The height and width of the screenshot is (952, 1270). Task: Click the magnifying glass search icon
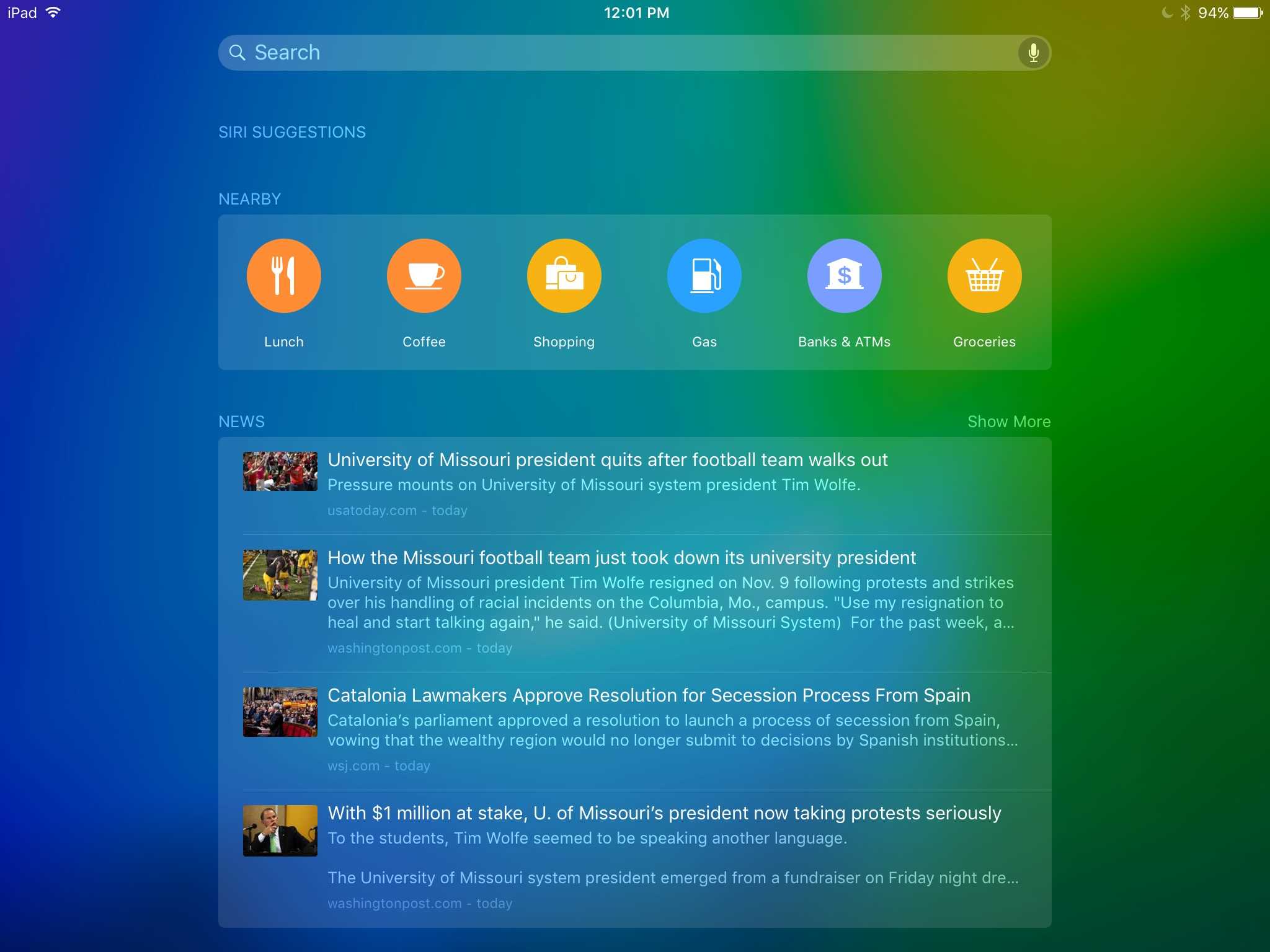(x=237, y=53)
